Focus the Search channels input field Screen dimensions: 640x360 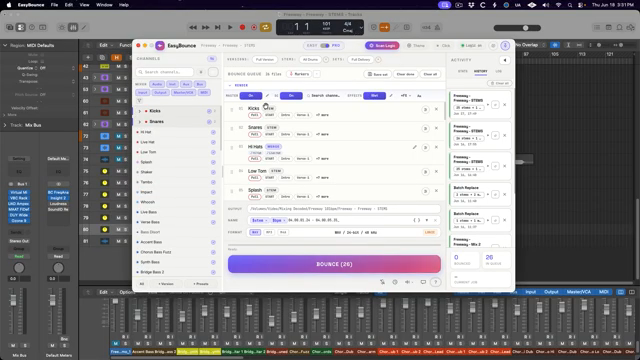tap(165, 72)
